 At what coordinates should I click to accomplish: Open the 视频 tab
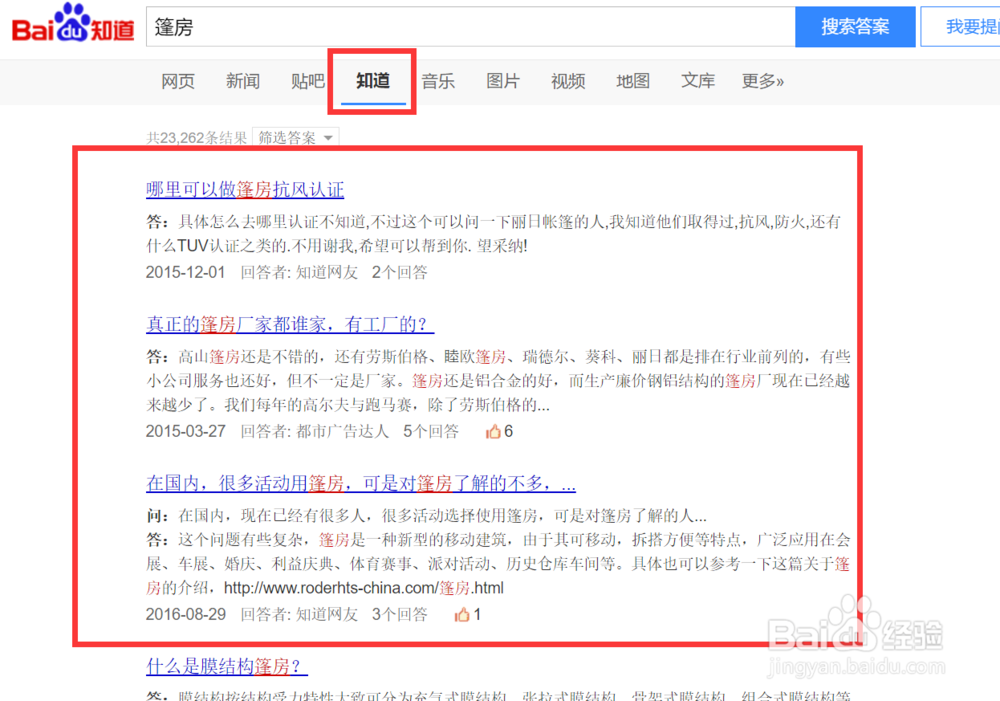[x=568, y=81]
